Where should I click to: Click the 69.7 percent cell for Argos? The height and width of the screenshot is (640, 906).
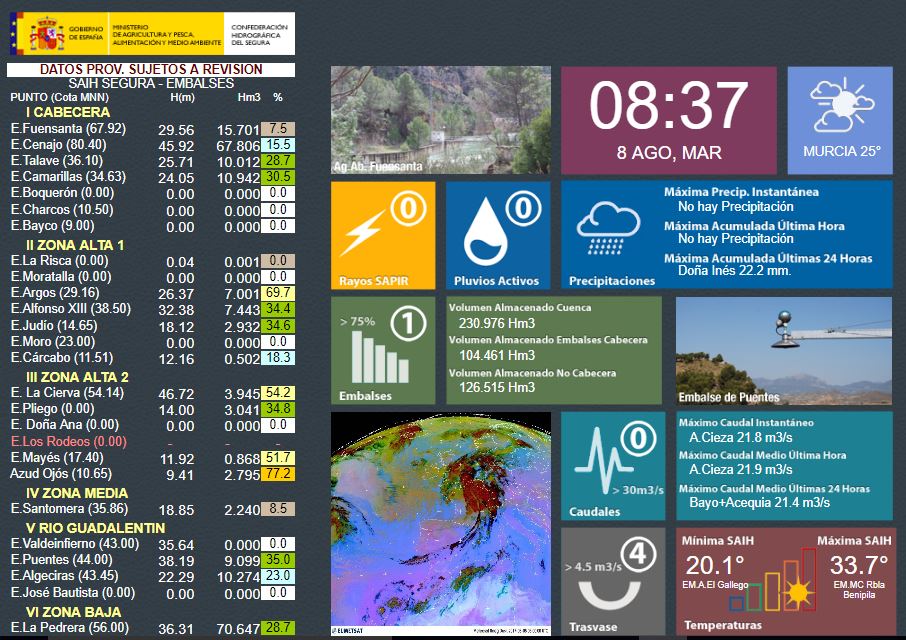(x=278, y=292)
